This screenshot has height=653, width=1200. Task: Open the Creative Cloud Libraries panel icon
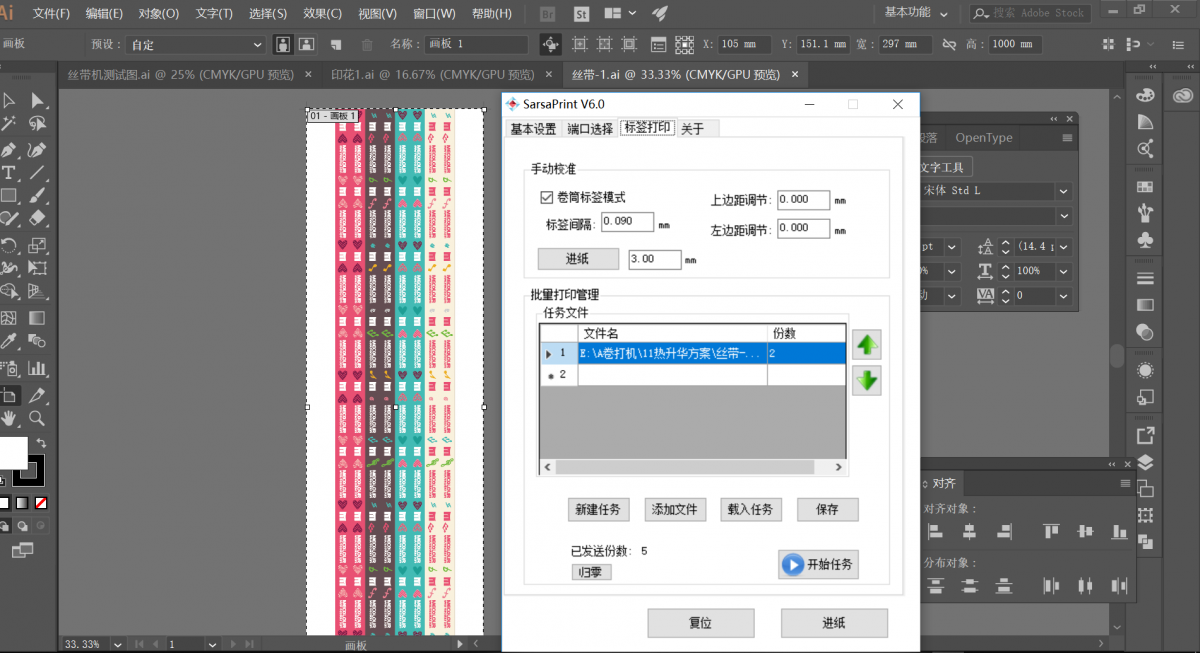pyautogui.click(x=1183, y=94)
